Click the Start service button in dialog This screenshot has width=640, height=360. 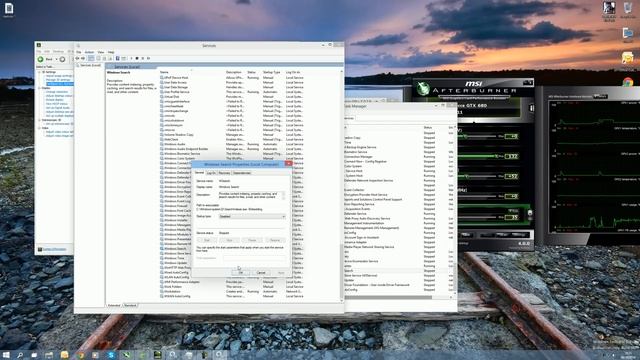click(207, 240)
